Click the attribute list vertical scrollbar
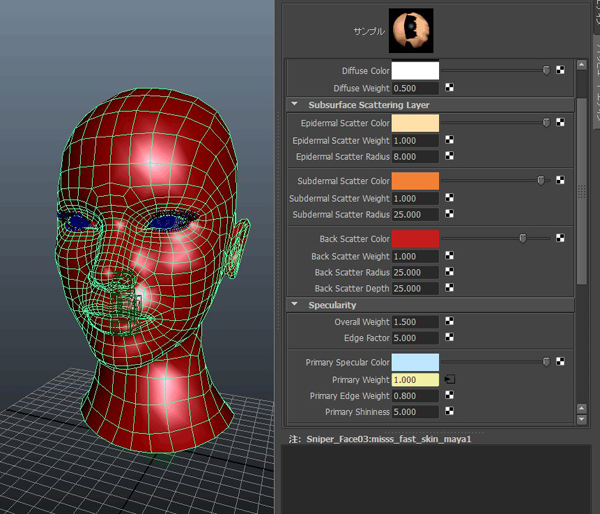 (x=582, y=190)
